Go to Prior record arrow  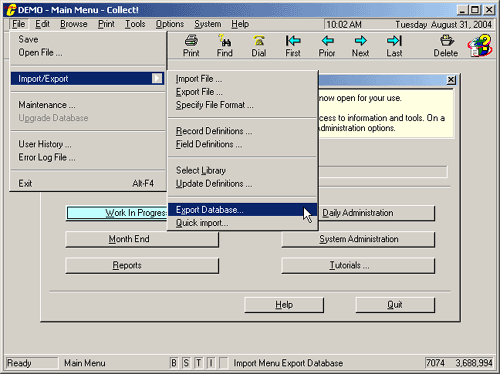point(327,41)
